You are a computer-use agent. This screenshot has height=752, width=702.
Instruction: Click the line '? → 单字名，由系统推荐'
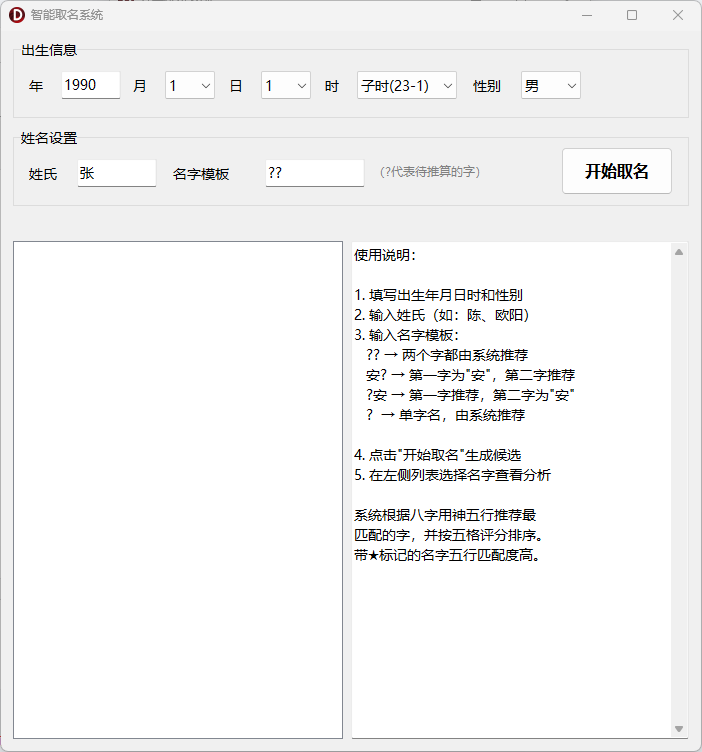[x=445, y=415]
